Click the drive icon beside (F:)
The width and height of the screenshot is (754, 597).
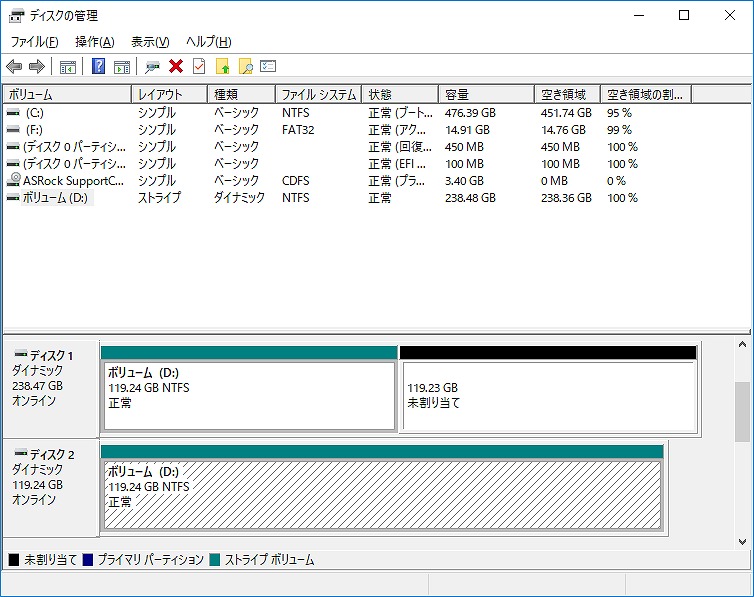click(x=13, y=130)
